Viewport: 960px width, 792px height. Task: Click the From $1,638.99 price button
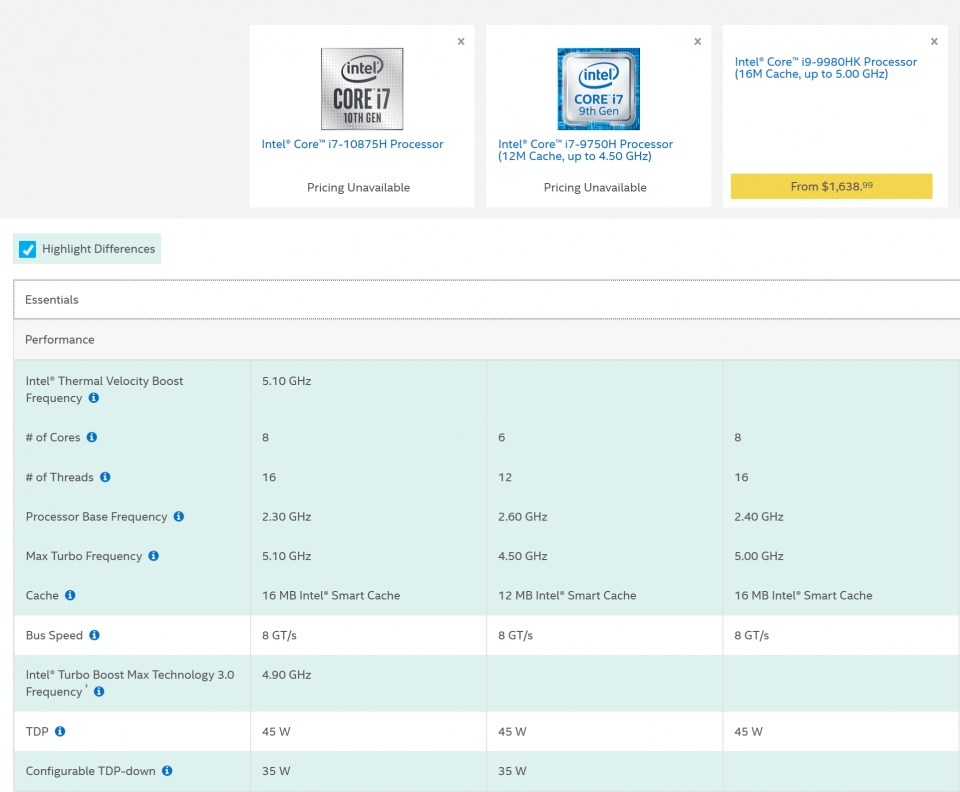[x=831, y=187]
